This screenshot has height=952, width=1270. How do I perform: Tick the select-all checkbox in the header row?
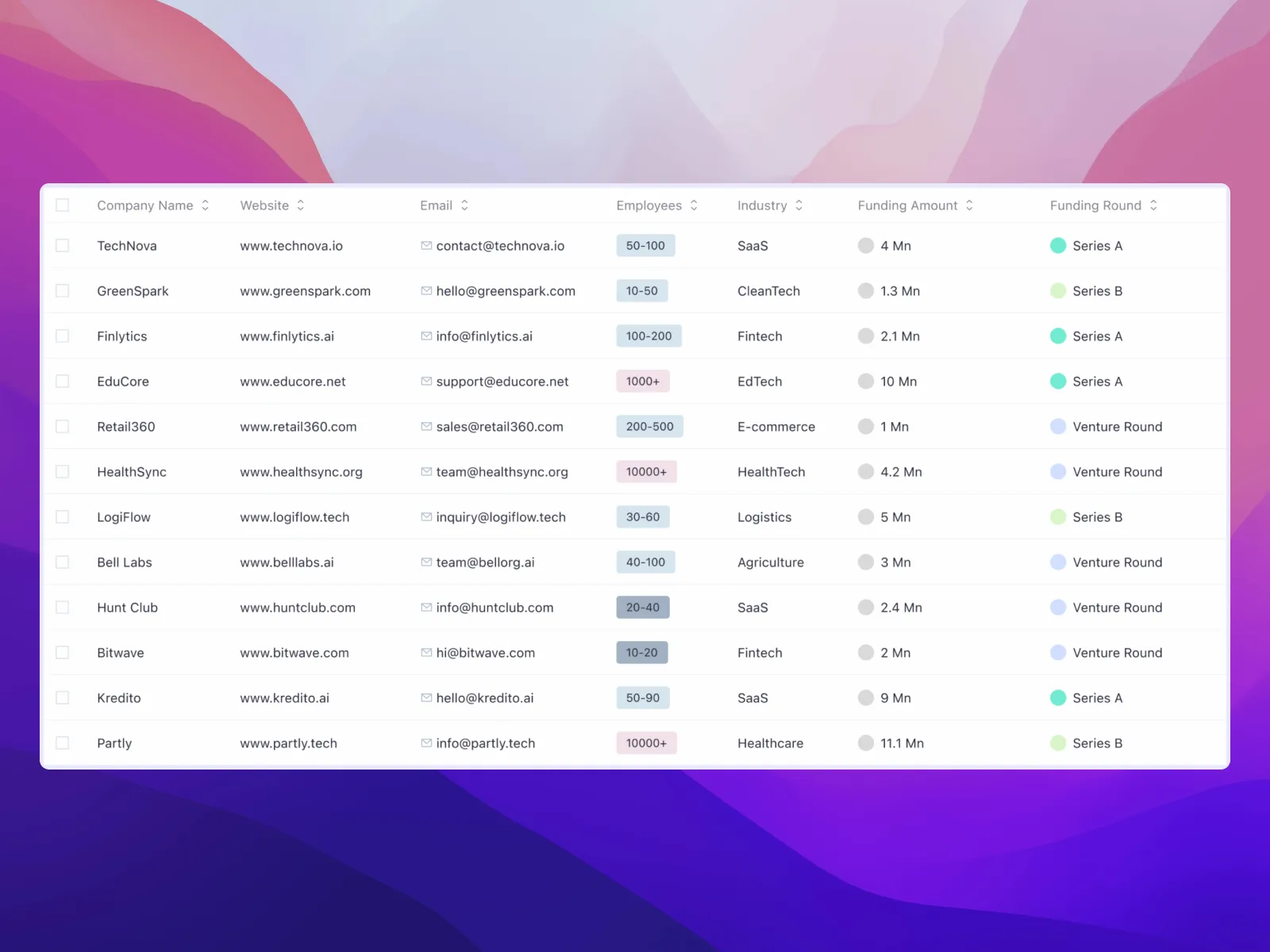[x=63, y=205]
